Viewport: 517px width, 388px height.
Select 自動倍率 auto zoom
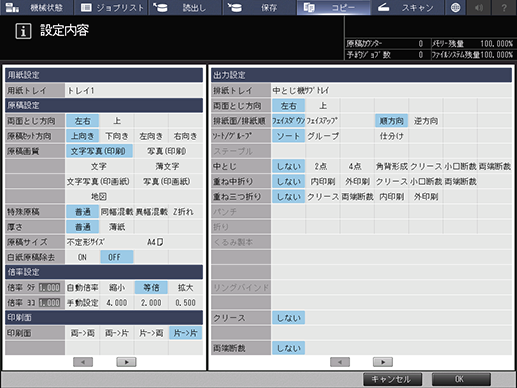pyautogui.click(x=82, y=287)
